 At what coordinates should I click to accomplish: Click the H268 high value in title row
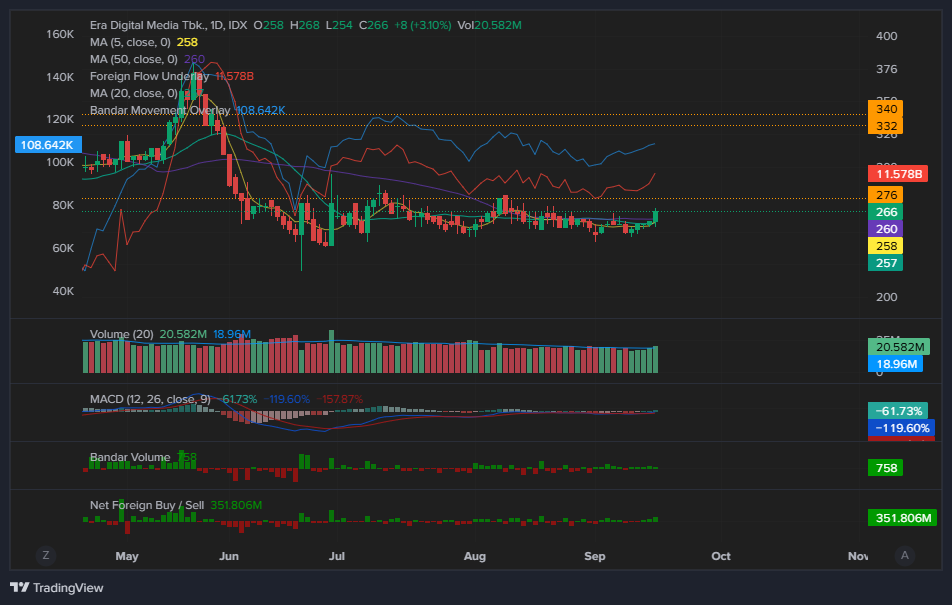(305, 25)
